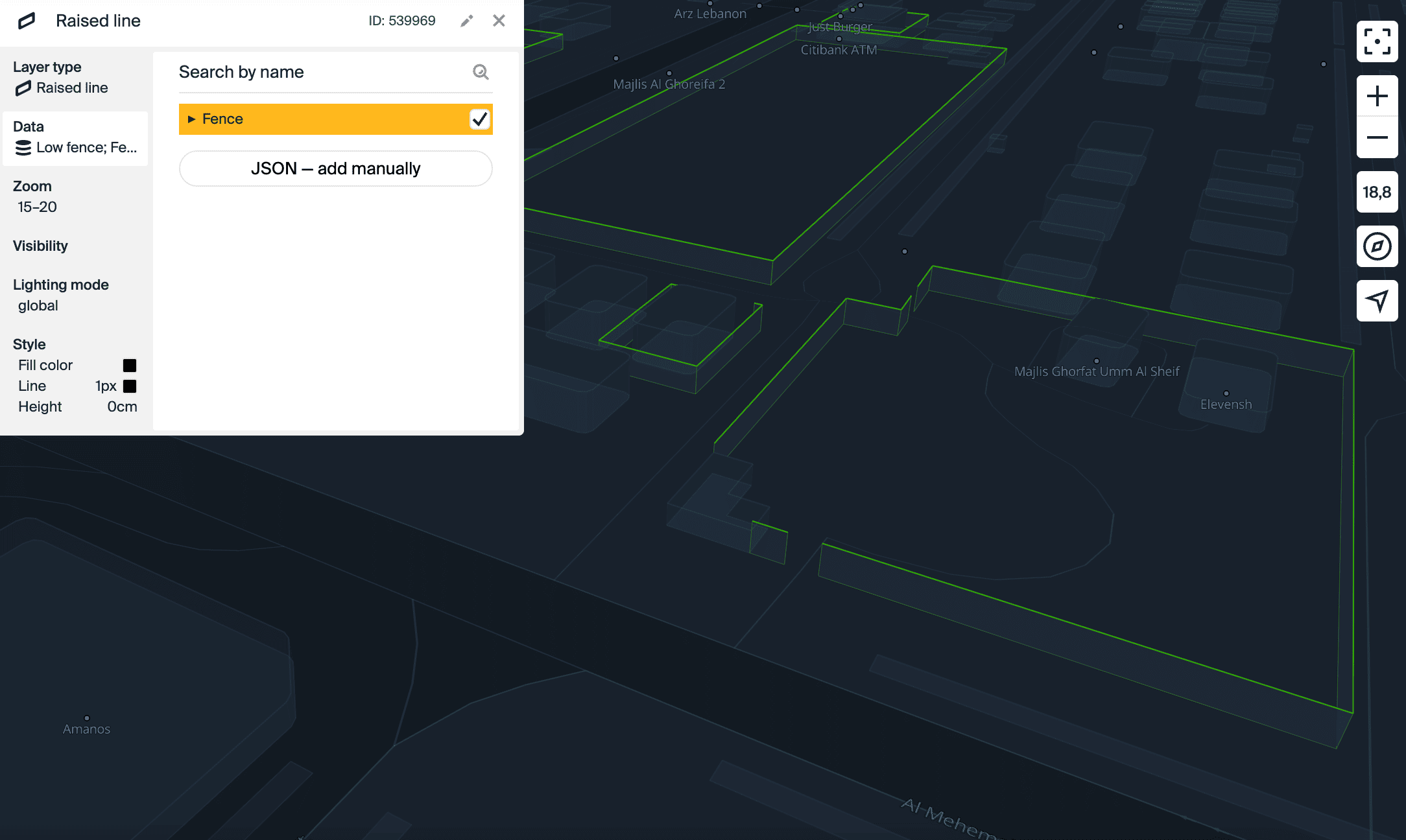Viewport: 1406px width, 840px height.
Task: Click the Line color swatch
Action: click(x=130, y=386)
